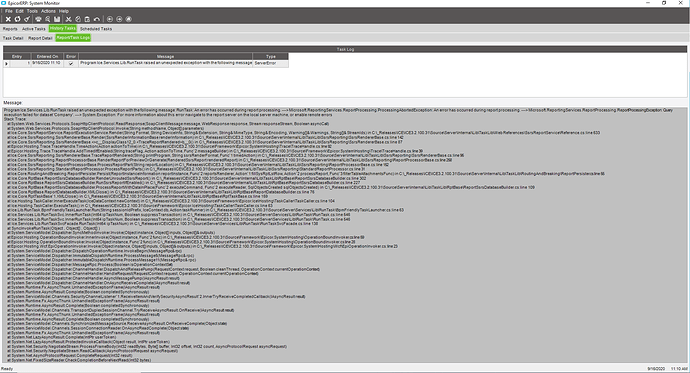The height and width of the screenshot is (373, 690).
Task: Click the Save disk toolbar icon
Action: (57, 19)
